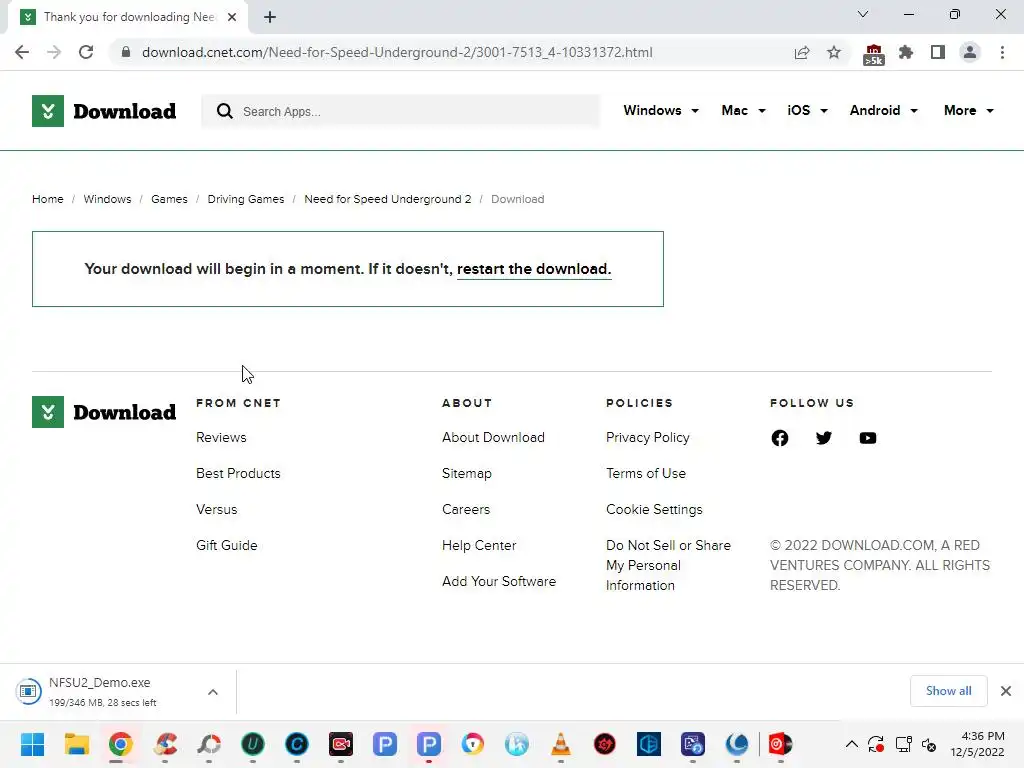The image size is (1024, 768).
Task: Expand the iOS dropdown menu
Action: [807, 110]
